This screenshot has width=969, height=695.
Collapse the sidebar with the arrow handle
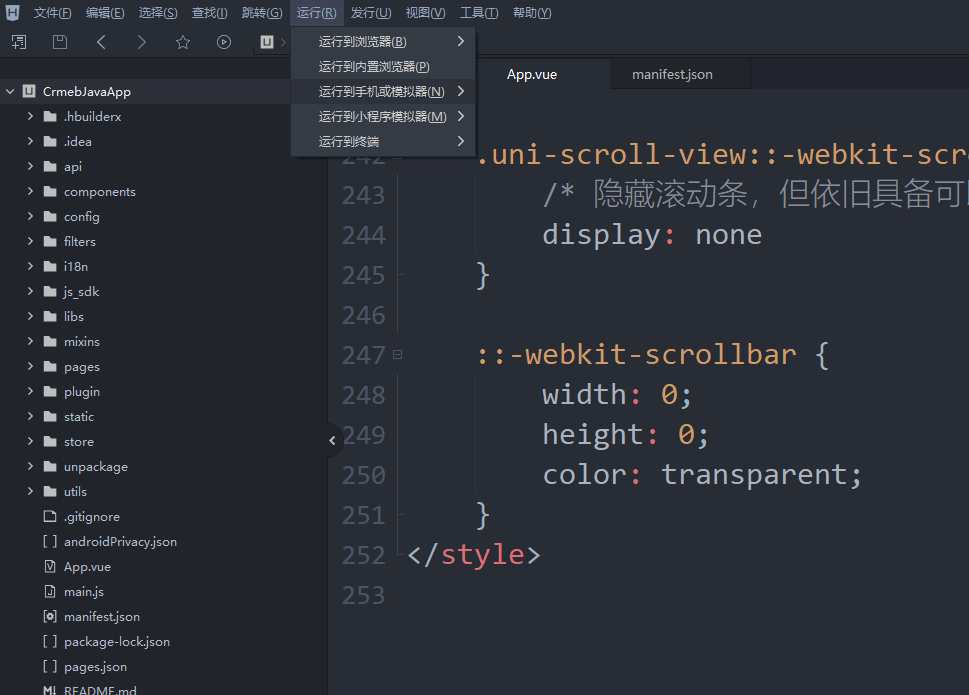tap(332, 440)
